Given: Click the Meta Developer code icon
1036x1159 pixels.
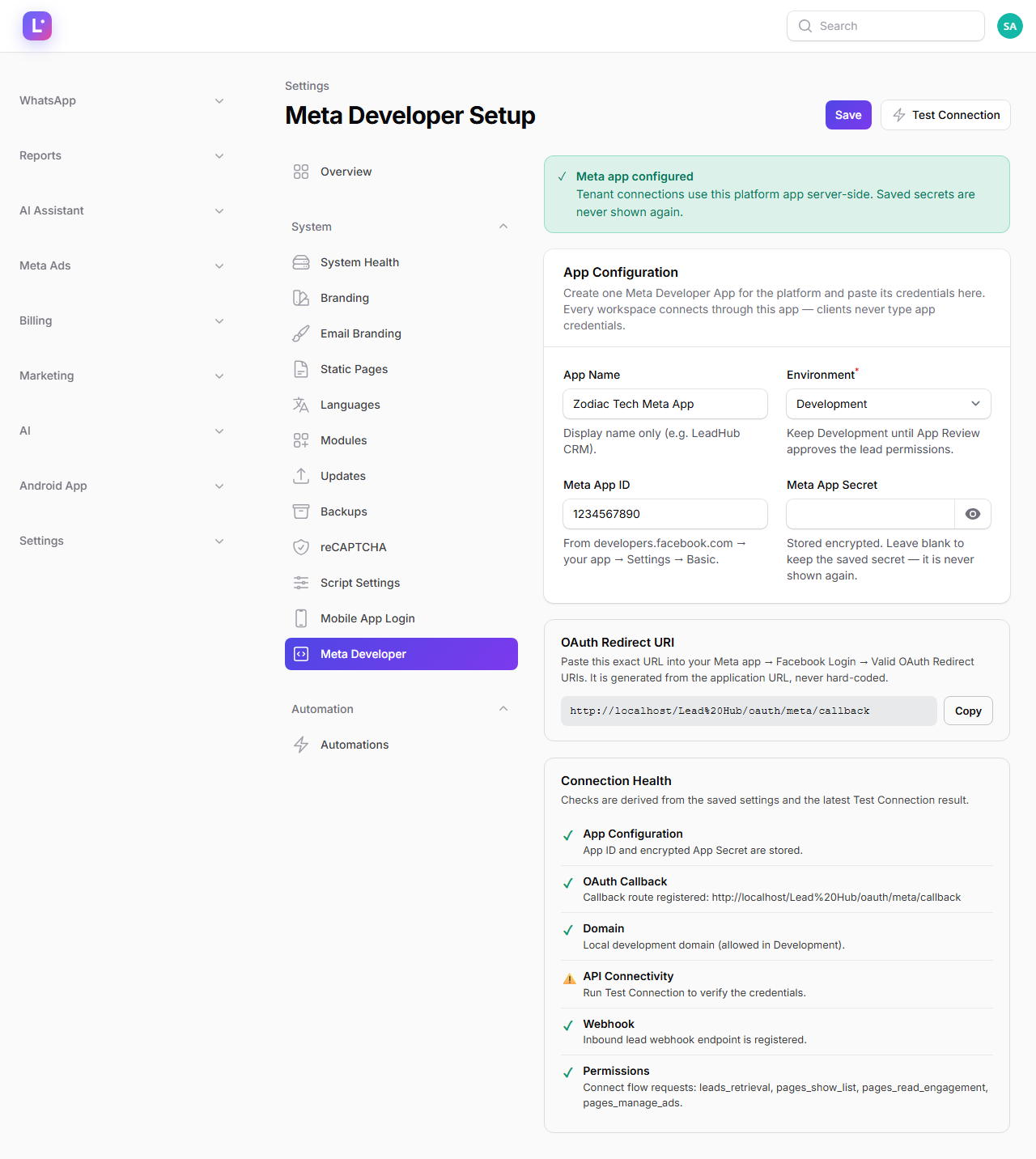Looking at the screenshot, I should [x=301, y=654].
